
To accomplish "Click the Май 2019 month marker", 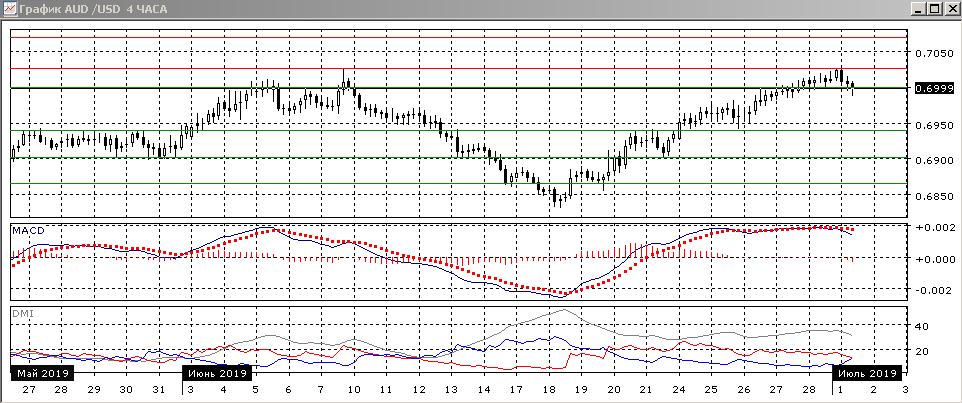I will tap(42, 373).
